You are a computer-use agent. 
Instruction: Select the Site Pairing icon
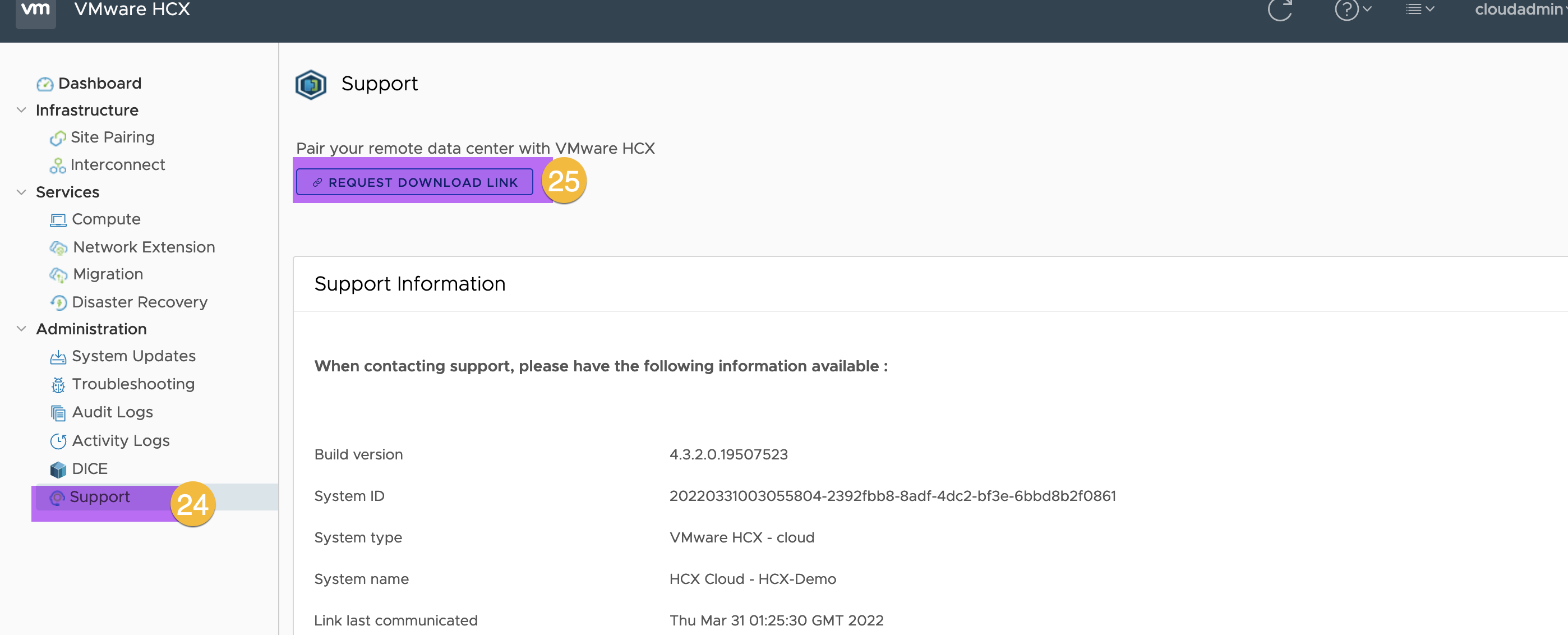57,137
